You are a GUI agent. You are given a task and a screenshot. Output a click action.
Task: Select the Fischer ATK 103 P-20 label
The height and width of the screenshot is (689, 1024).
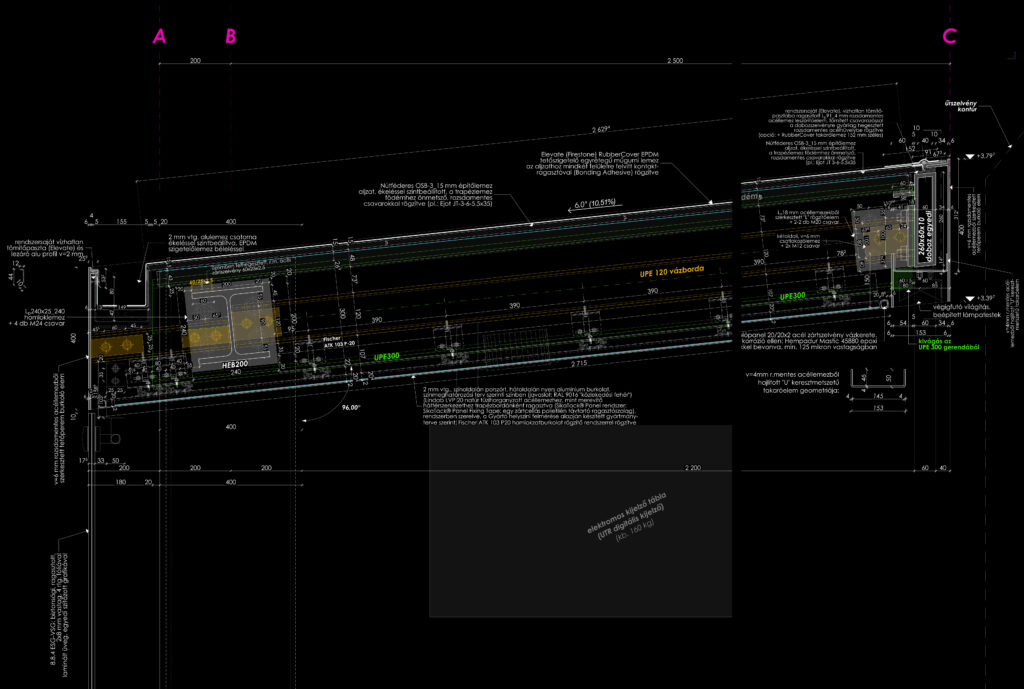[x=339, y=341]
